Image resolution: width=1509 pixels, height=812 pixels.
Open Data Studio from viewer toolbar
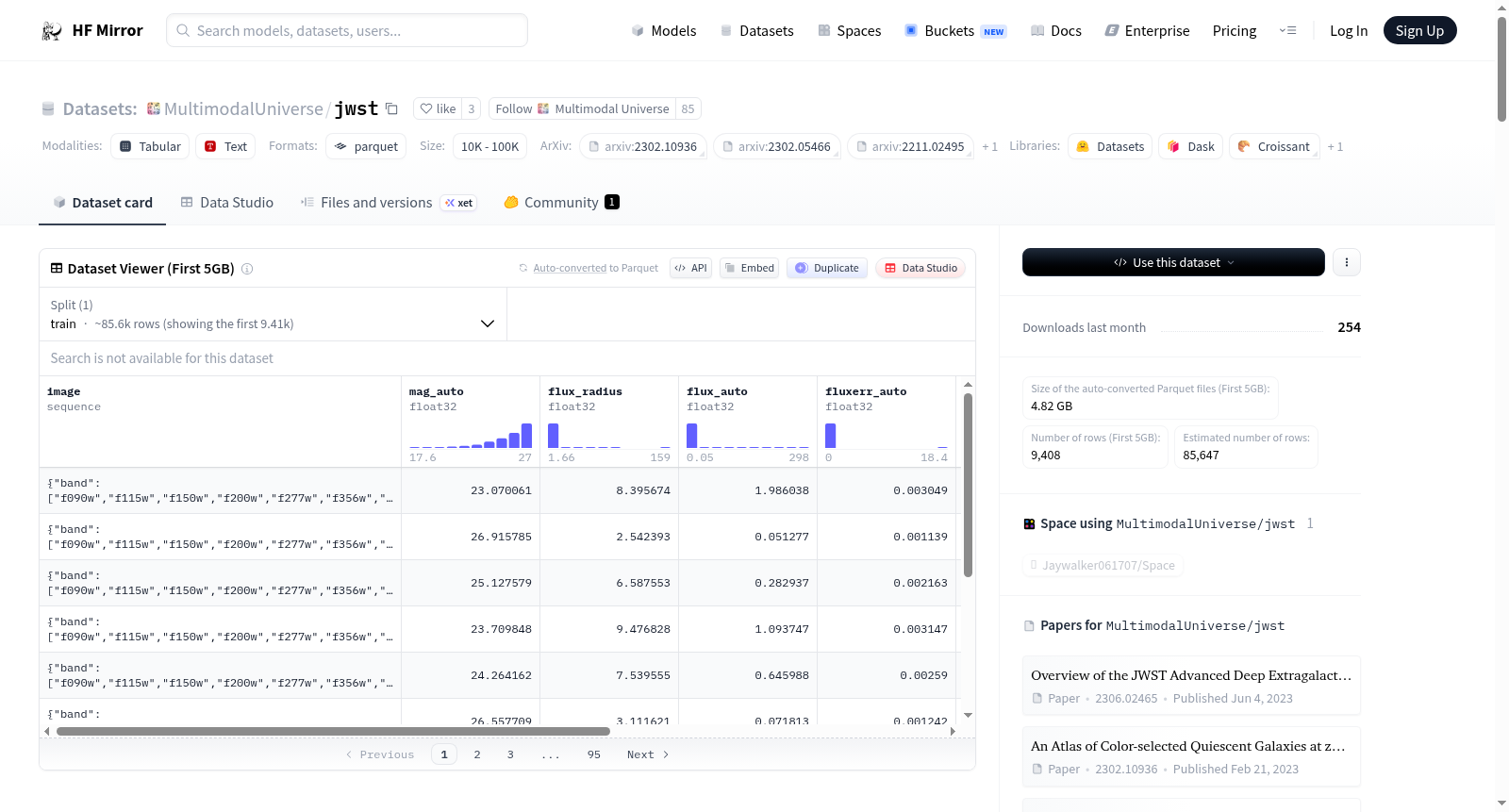[x=920, y=268]
